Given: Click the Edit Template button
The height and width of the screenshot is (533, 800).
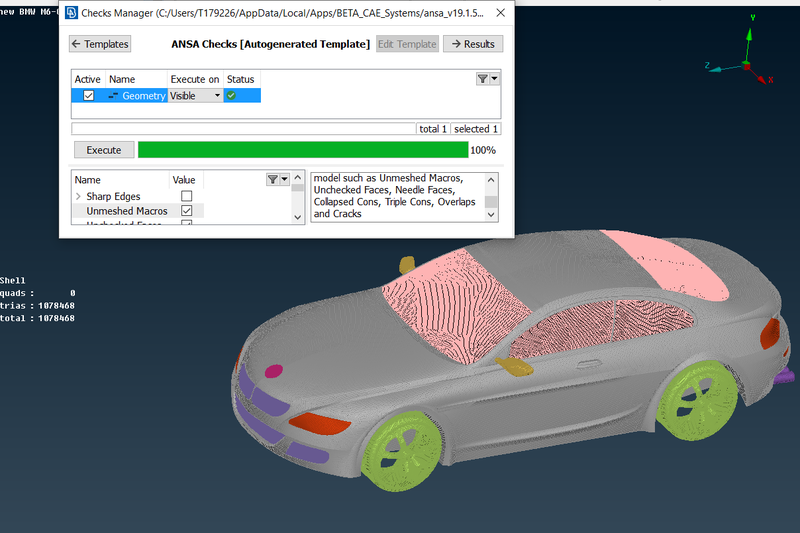Looking at the screenshot, I should 407,44.
